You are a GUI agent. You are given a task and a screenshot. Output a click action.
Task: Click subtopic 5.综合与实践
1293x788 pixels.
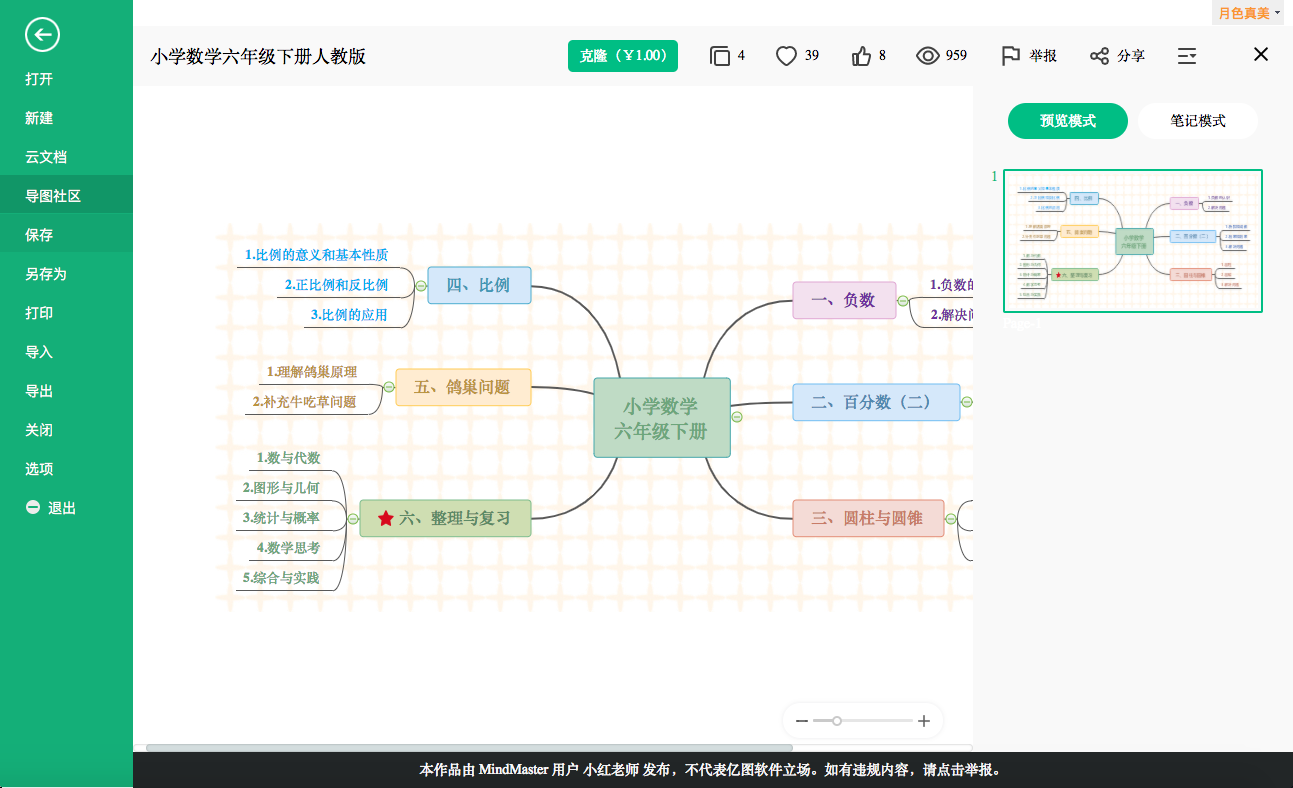pyautogui.click(x=281, y=578)
